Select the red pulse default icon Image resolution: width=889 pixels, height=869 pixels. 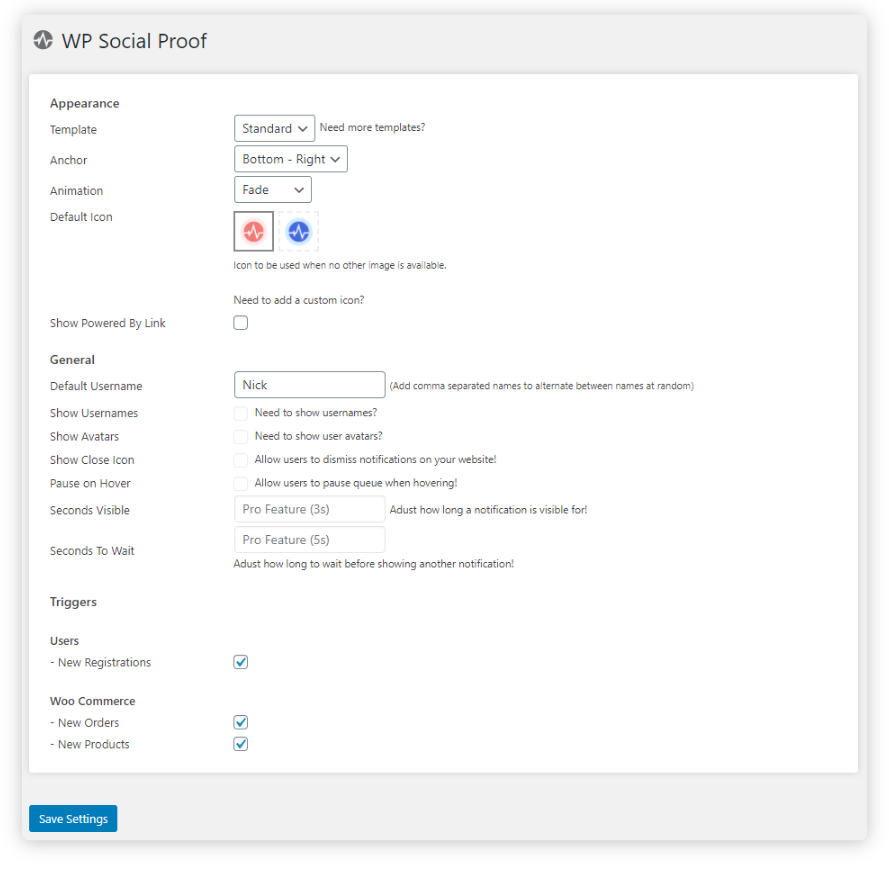pos(253,231)
